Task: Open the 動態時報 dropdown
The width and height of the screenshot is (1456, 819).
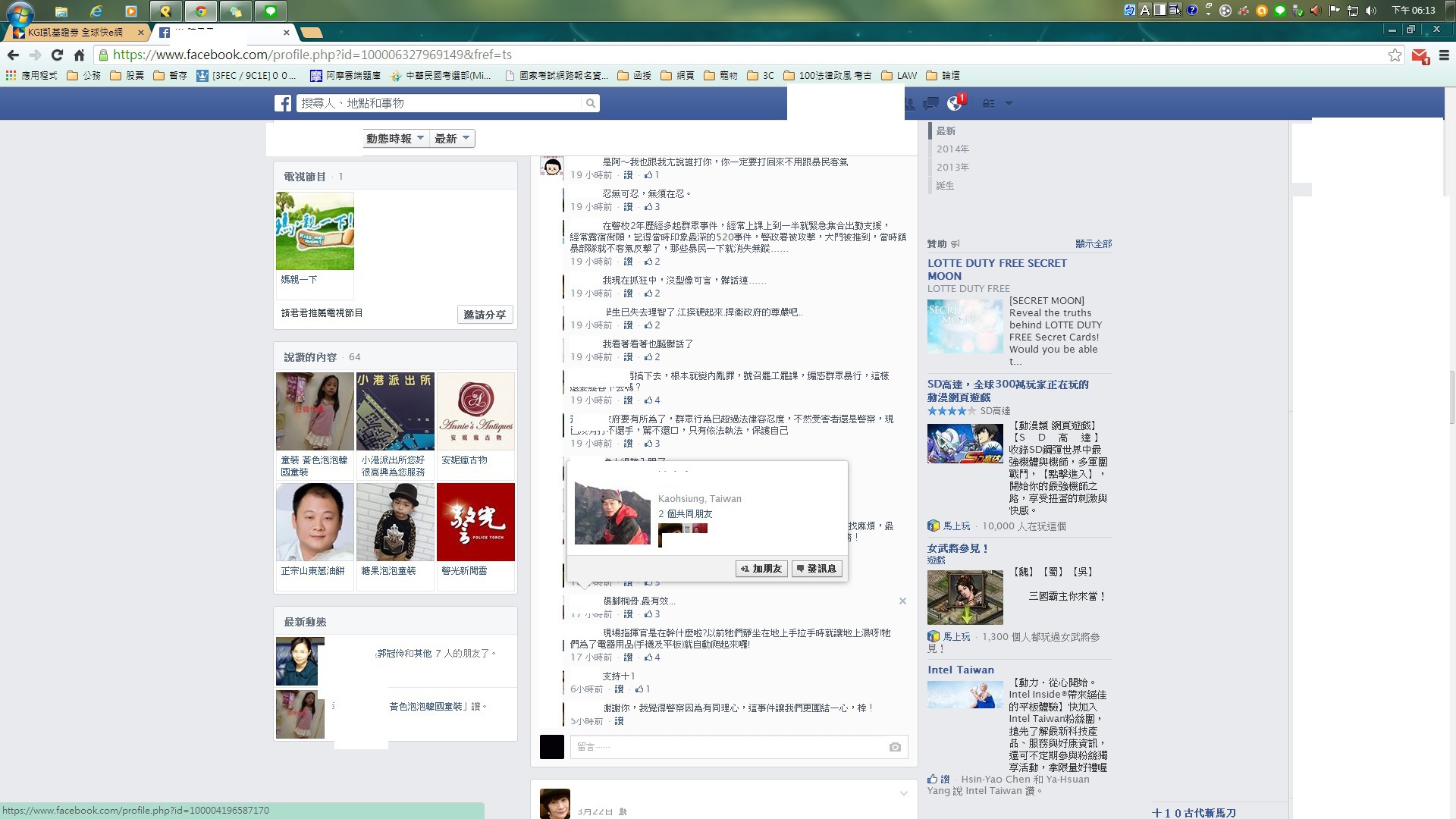Action: point(394,138)
